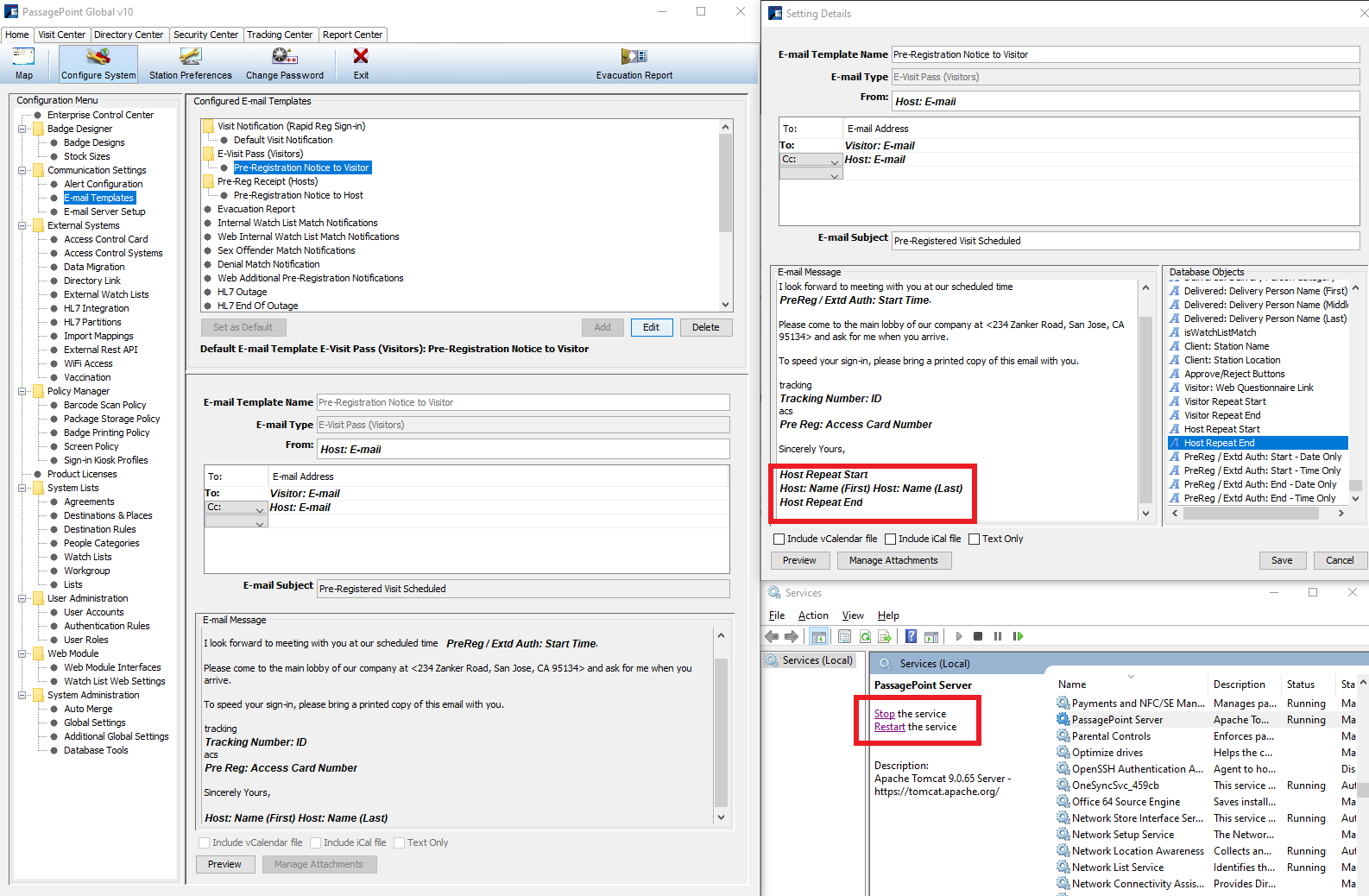Click E-mail Template Name field in Setting Details
Image resolution: width=1369 pixels, height=896 pixels.
[1126, 54]
